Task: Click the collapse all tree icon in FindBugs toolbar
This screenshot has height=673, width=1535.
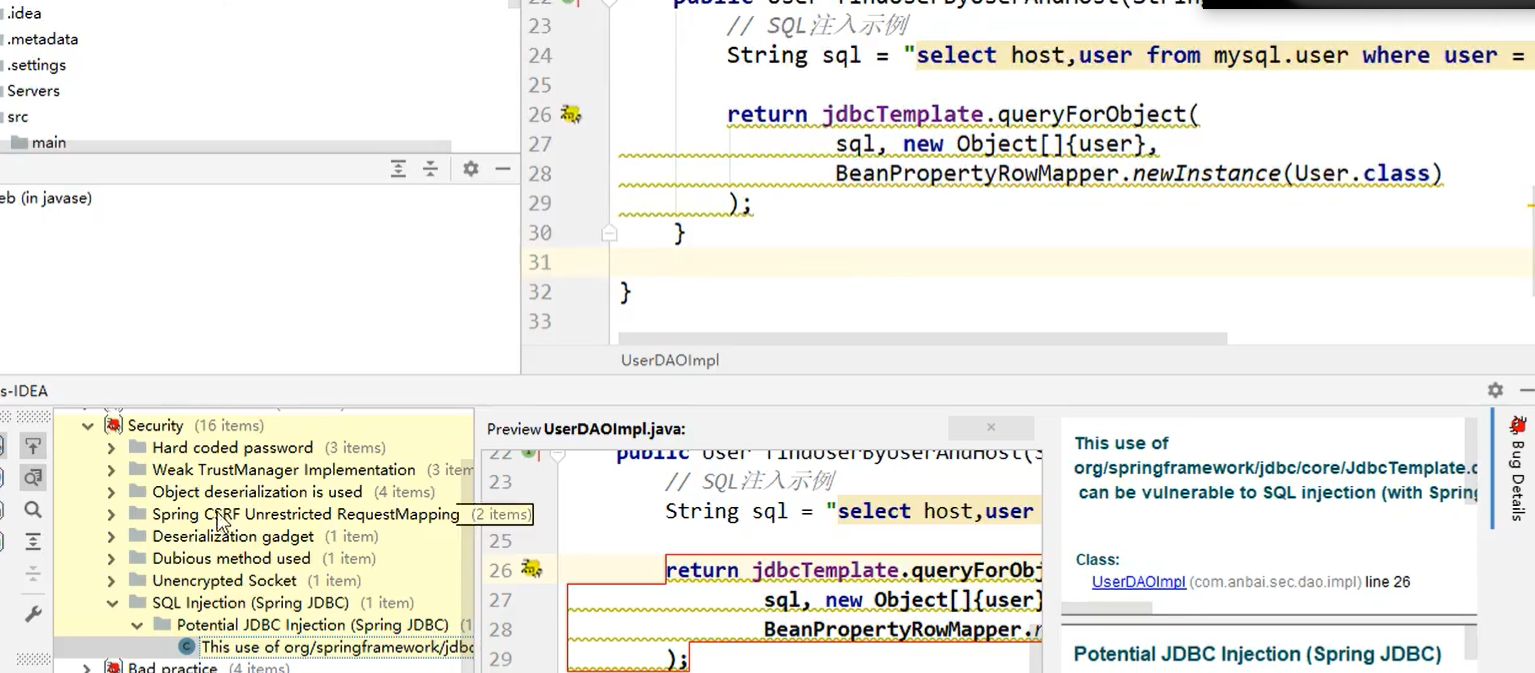Action: [x=33, y=574]
